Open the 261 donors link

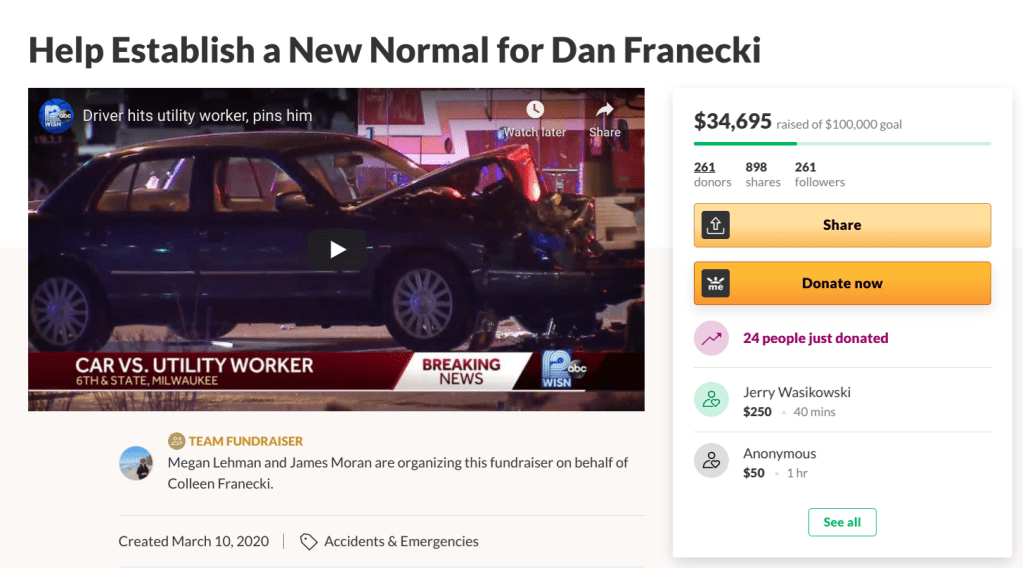click(x=712, y=174)
